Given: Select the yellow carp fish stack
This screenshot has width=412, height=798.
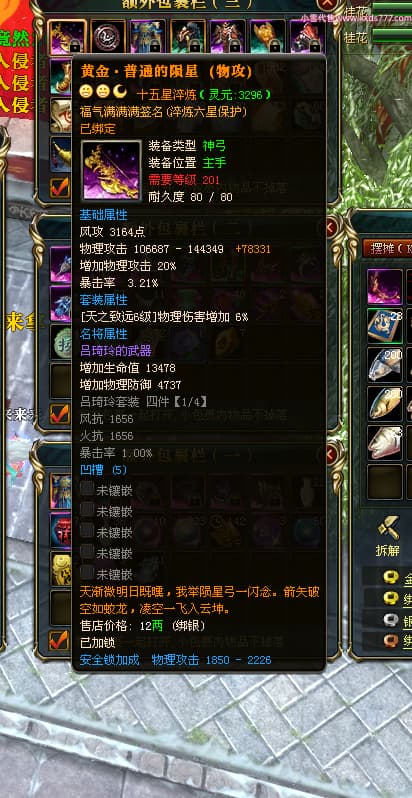Looking at the screenshot, I should pos(385,403).
